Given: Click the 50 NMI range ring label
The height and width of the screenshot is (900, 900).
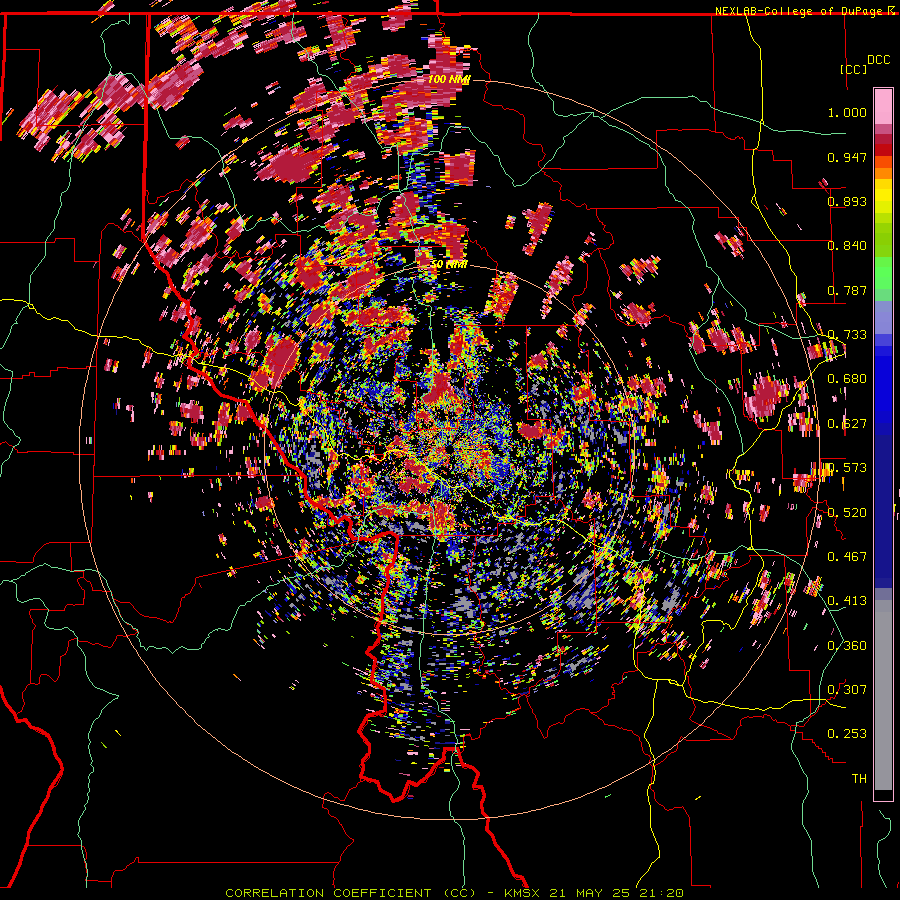Looking at the screenshot, I should click(x=449, y=264).
